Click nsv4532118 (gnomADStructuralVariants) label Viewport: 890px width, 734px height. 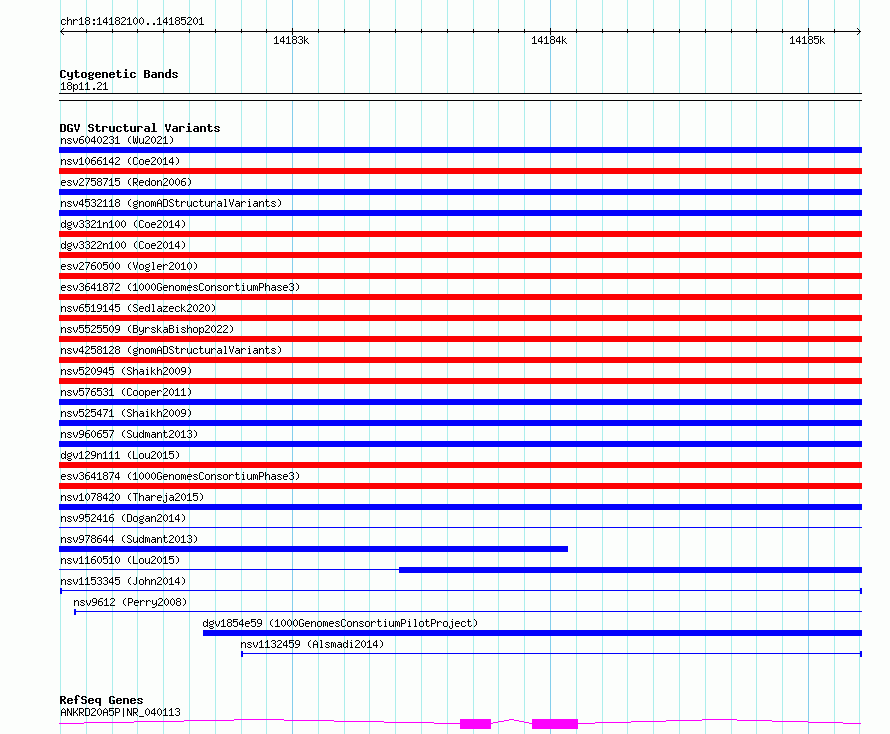tap(171, 203)
